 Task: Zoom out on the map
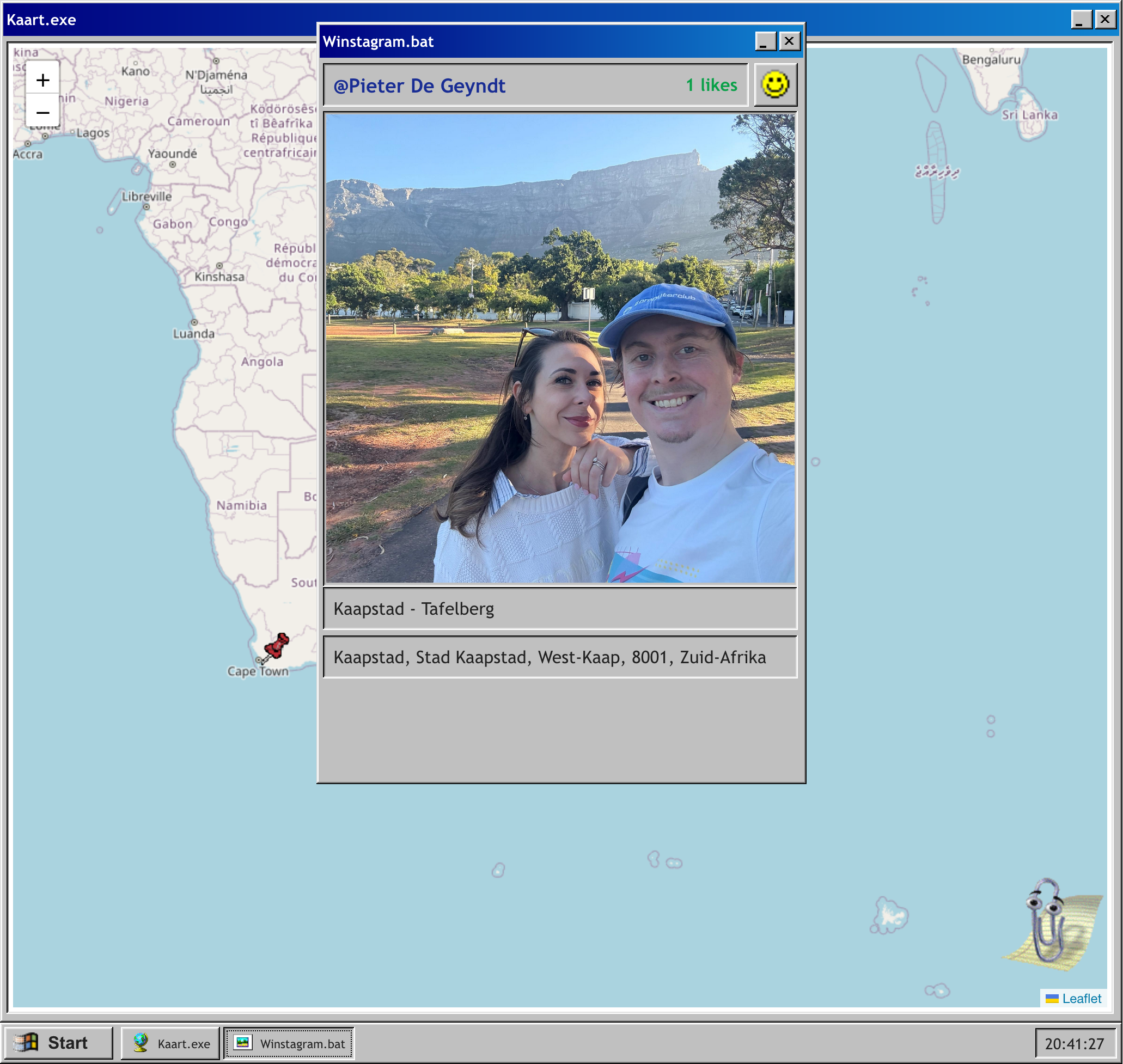coord(42,112)
